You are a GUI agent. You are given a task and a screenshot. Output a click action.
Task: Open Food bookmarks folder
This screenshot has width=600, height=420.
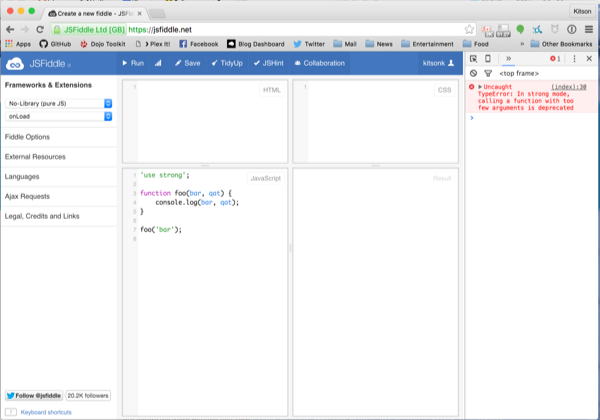pos(476,44)
